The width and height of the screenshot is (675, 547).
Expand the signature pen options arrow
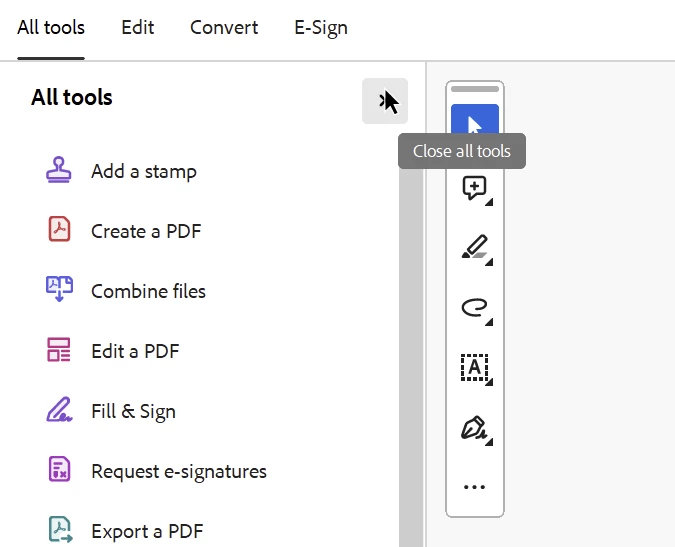coord(489,442)
